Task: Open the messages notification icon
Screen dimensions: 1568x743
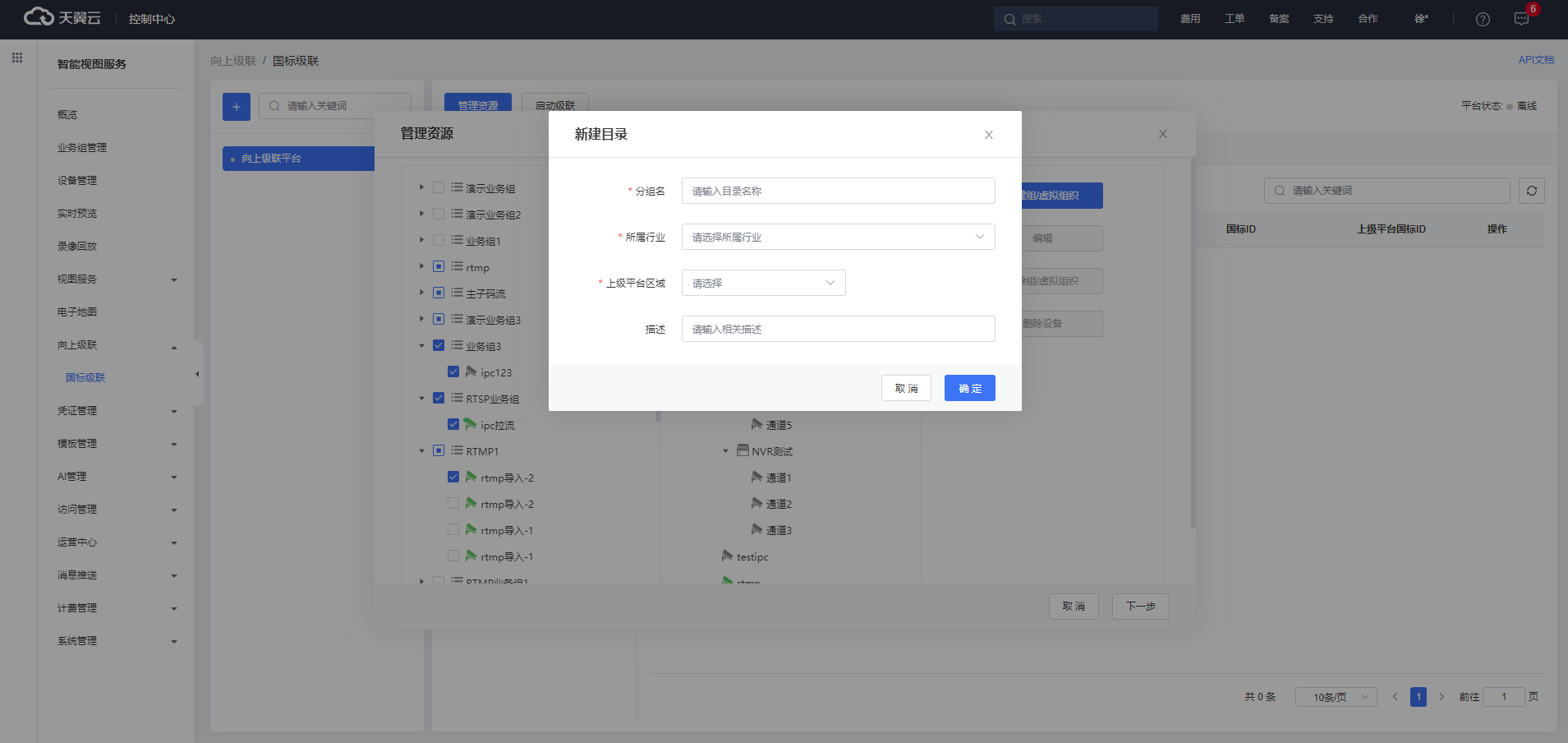Action: point(1521,19)
